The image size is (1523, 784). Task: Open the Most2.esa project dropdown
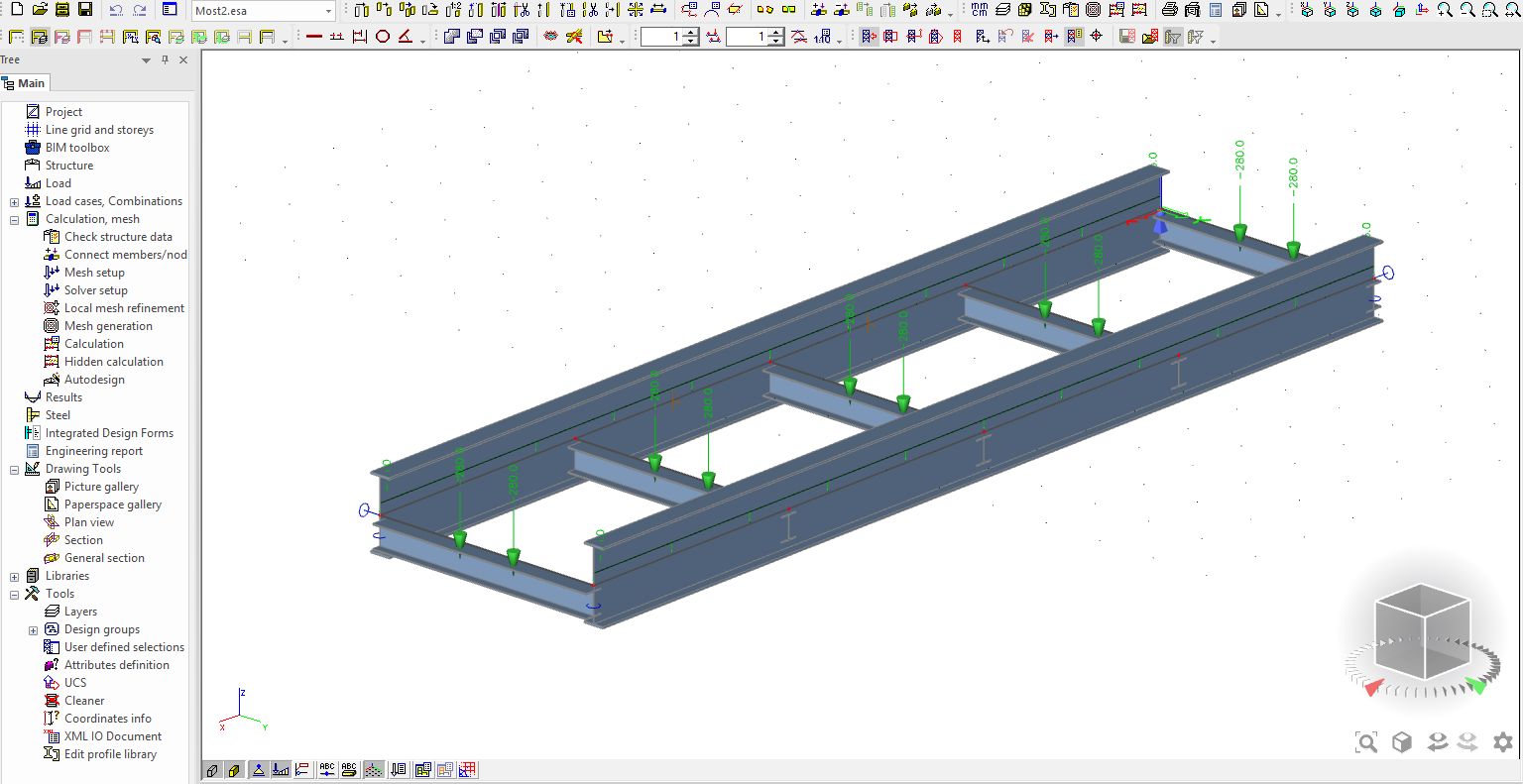pyautogui.click(x=328, y=11)
